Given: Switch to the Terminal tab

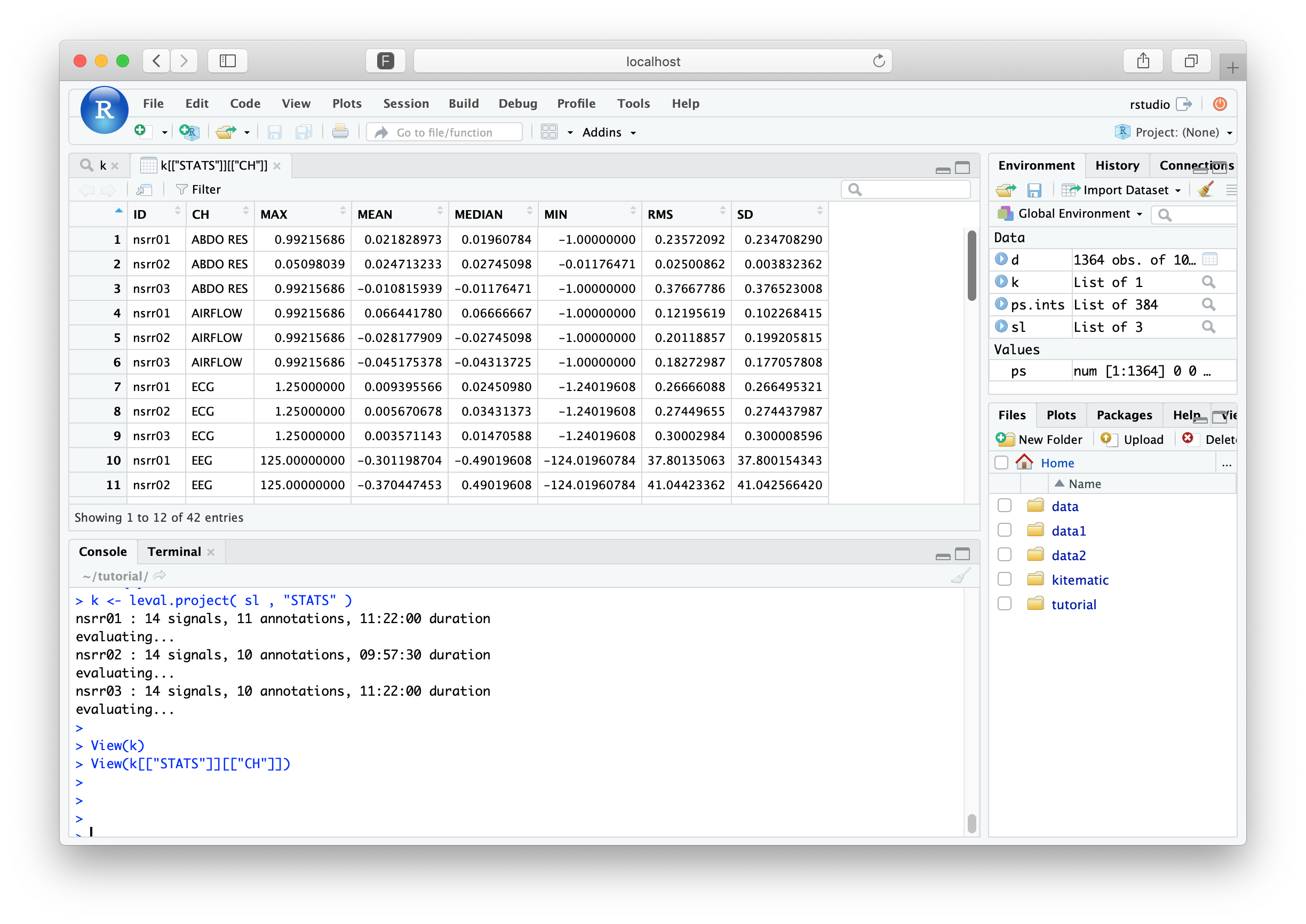Looking at the screenshot, I should [x=174, y=551].
